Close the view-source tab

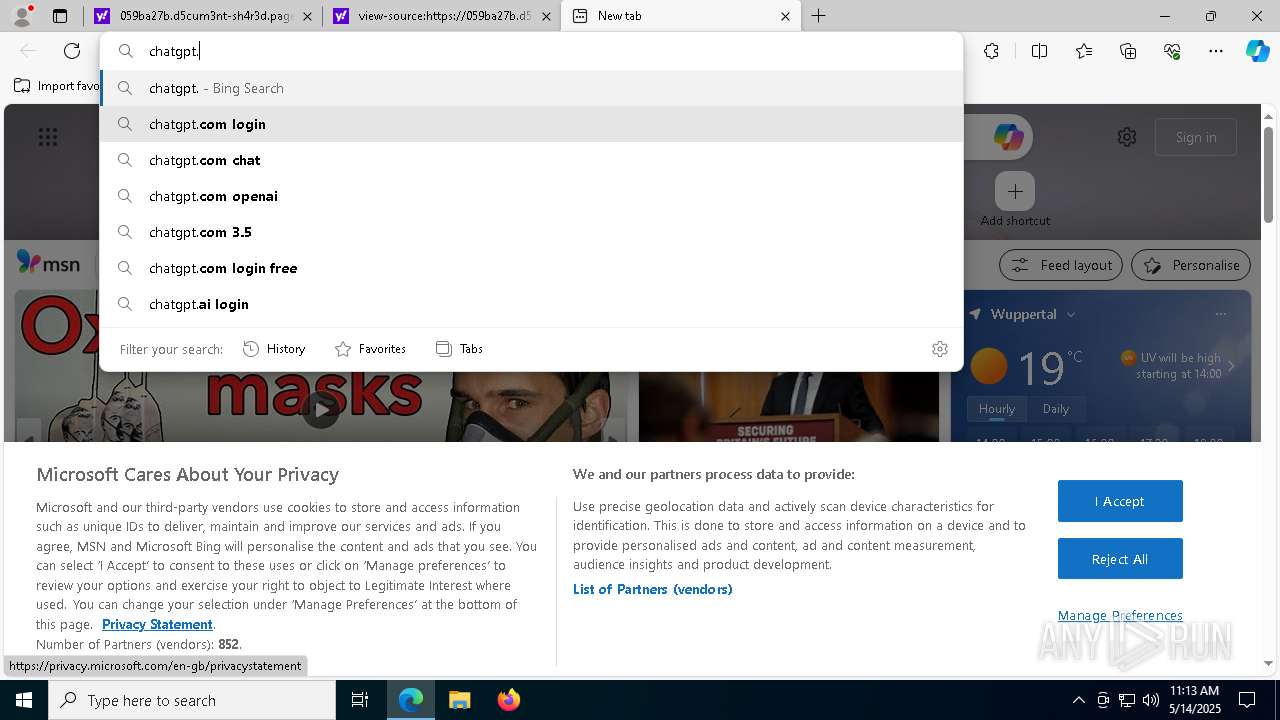coord(546,16)
